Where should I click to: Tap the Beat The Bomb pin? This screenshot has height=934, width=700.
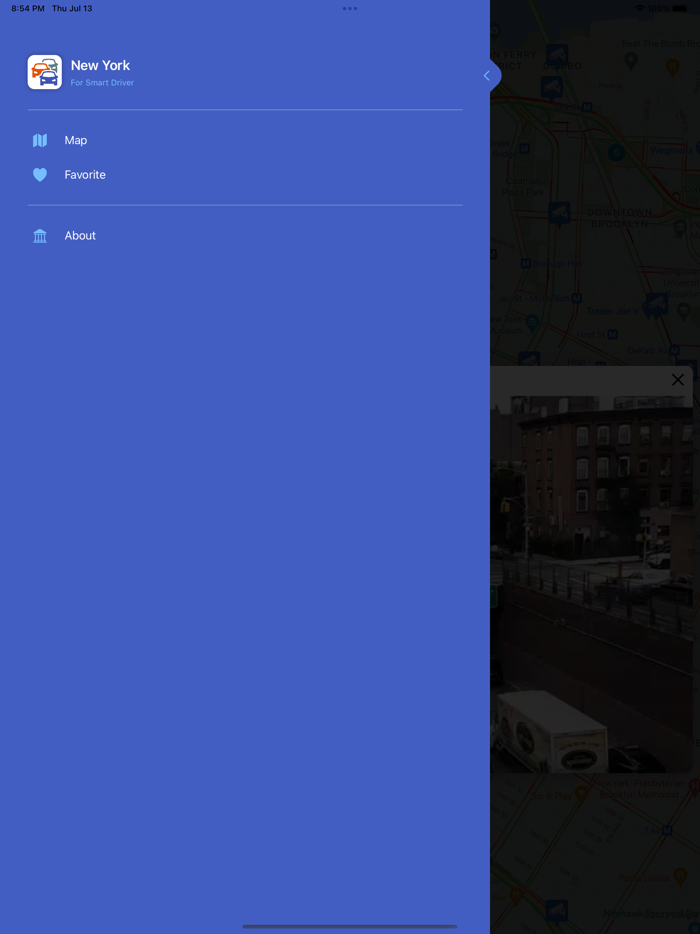(631, 60)
